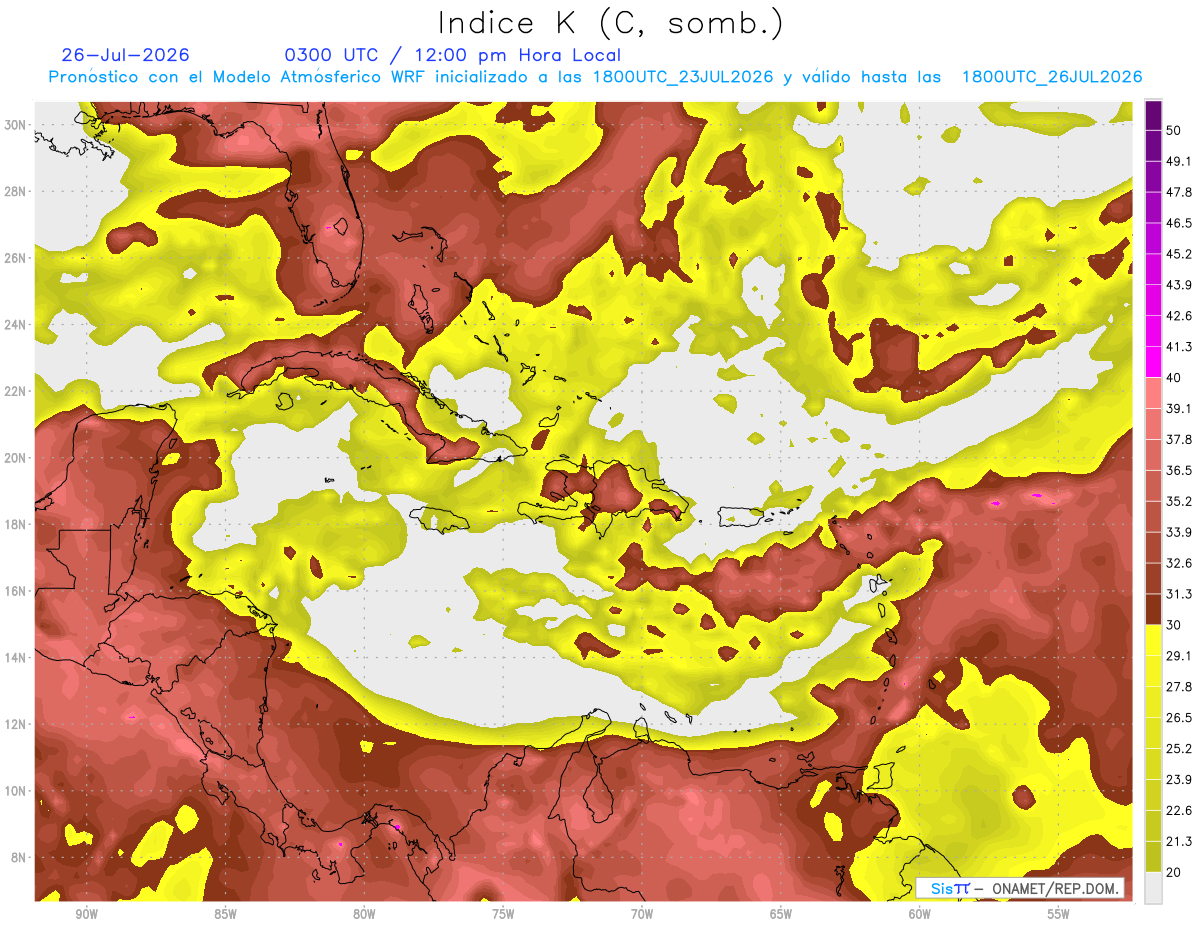Click the 80W longitude axis label
The width and height of the screenshot is (1200, 927).
364,915
